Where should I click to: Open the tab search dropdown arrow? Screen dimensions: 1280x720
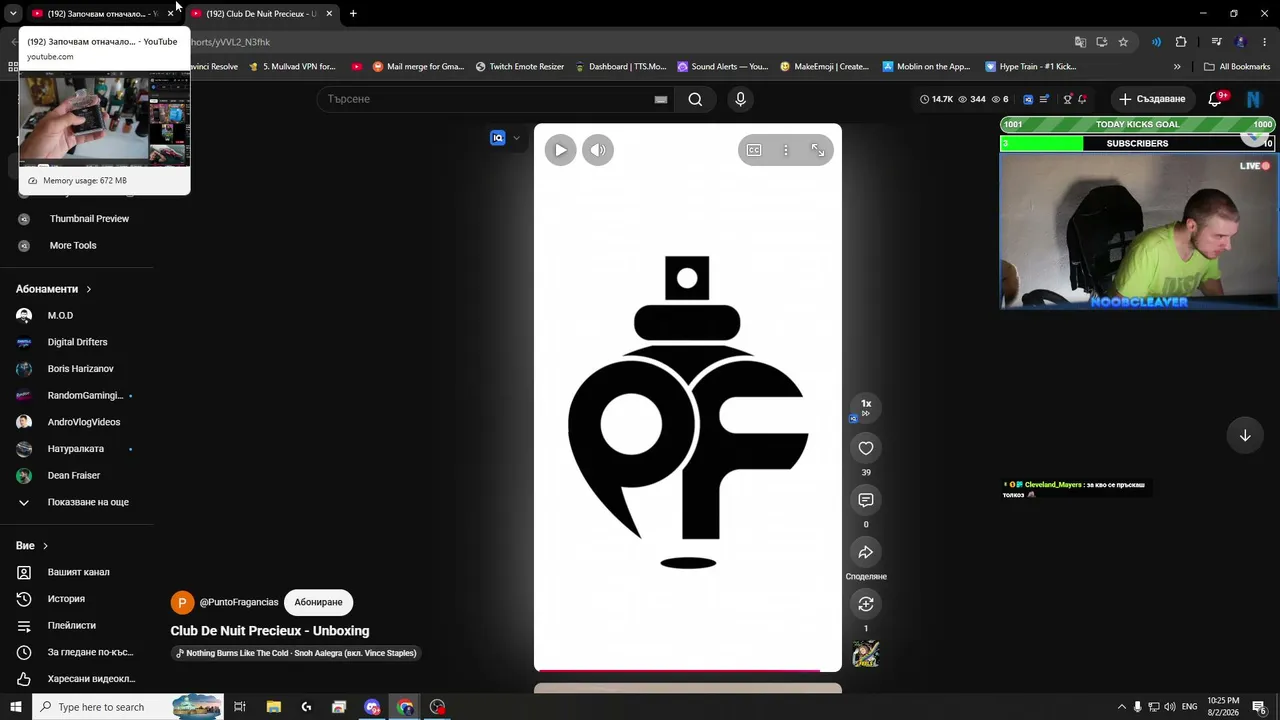pyautogui.click(x=12, y=14)
